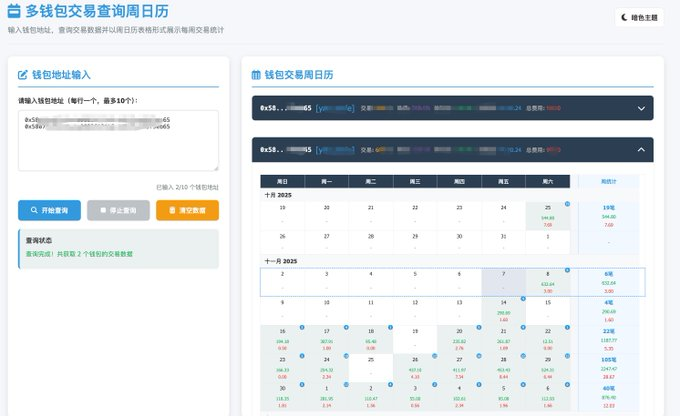Expand the first collapsed wallet row chevron
Screen dimensions: 680x416
pyautogui.click(x=641, y=108)
